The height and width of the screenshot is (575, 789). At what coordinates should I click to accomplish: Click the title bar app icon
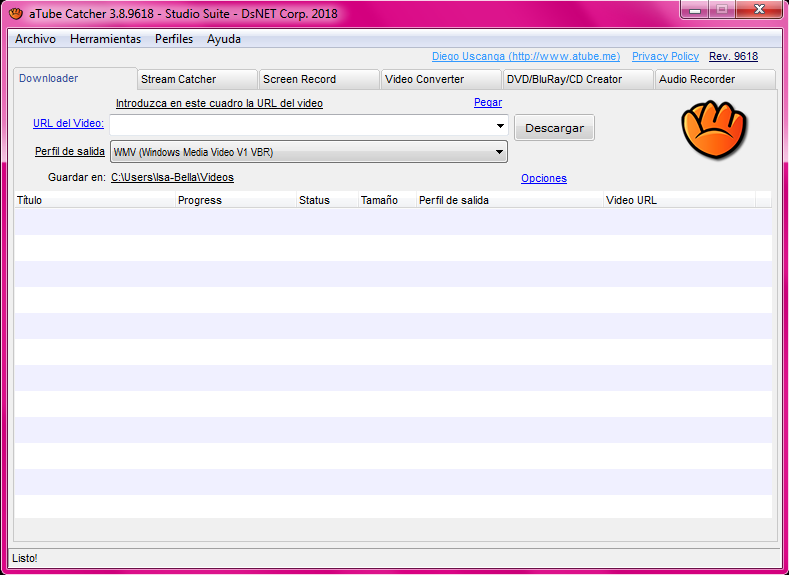16,14
